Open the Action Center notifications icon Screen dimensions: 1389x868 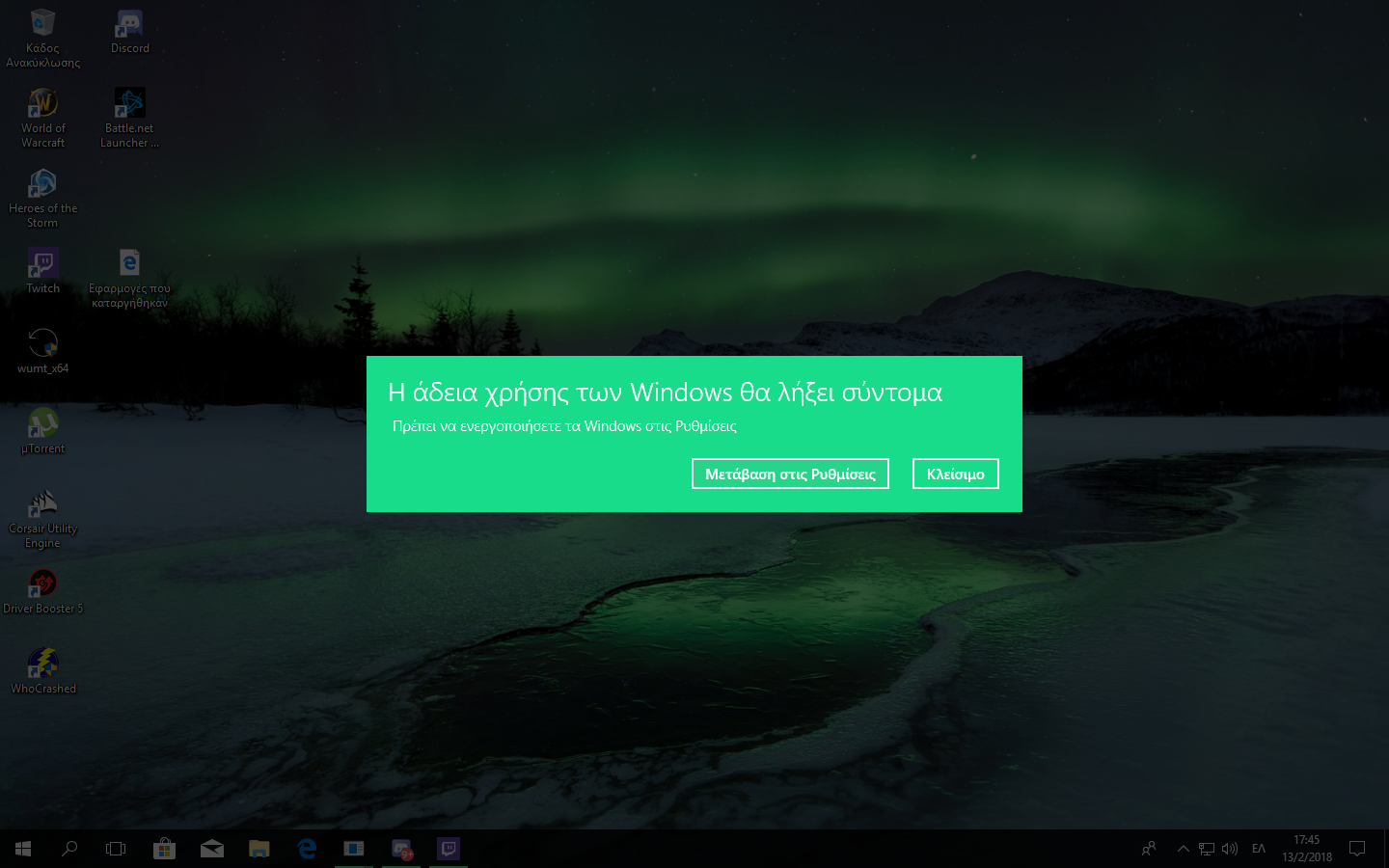click(x=1357, y=849)
